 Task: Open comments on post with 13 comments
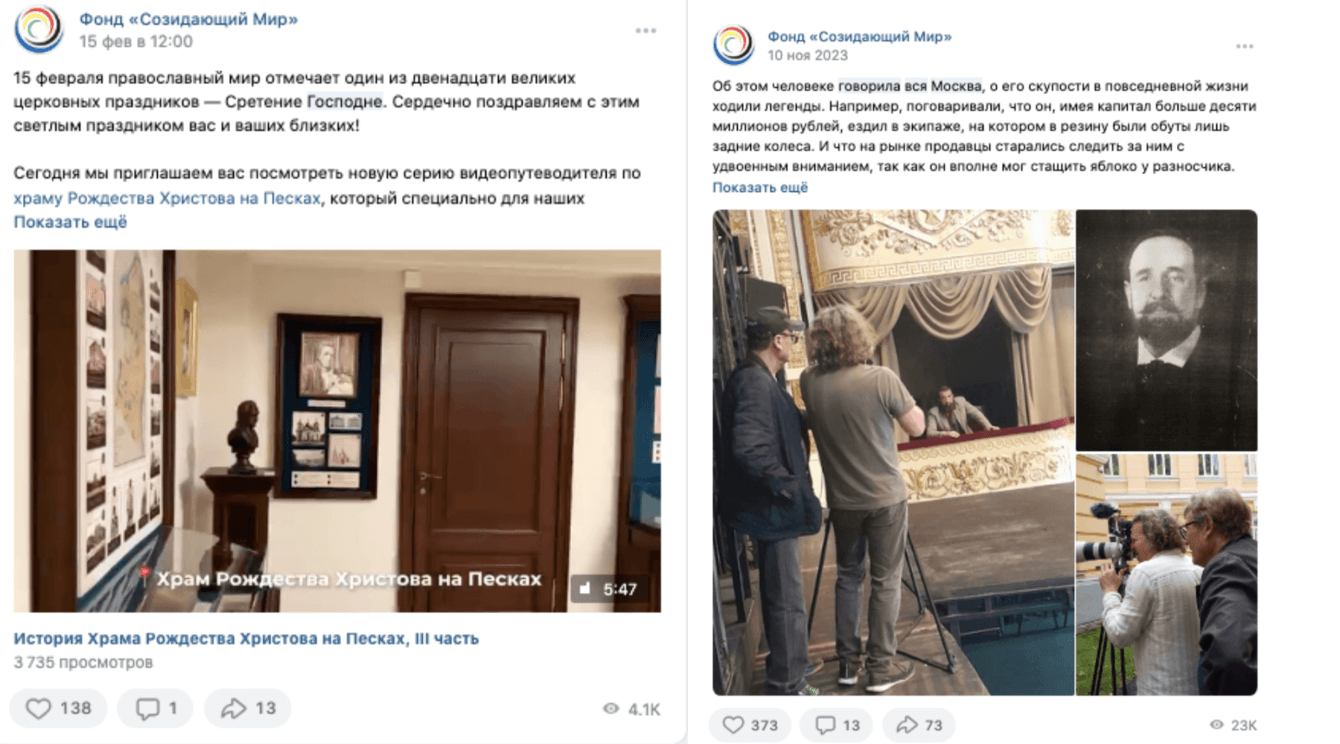(x=838, y=725)
